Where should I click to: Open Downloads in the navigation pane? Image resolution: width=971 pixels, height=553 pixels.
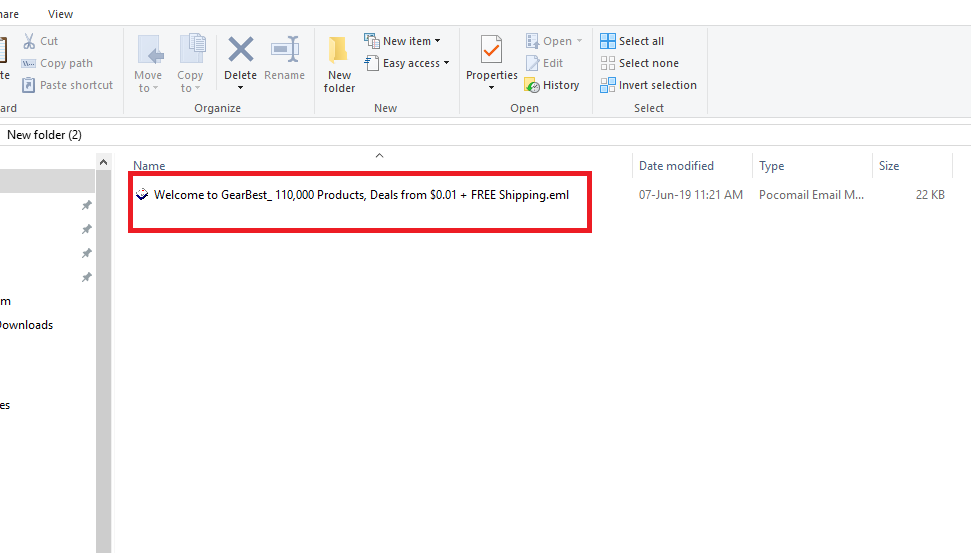[x=26, y=325]
